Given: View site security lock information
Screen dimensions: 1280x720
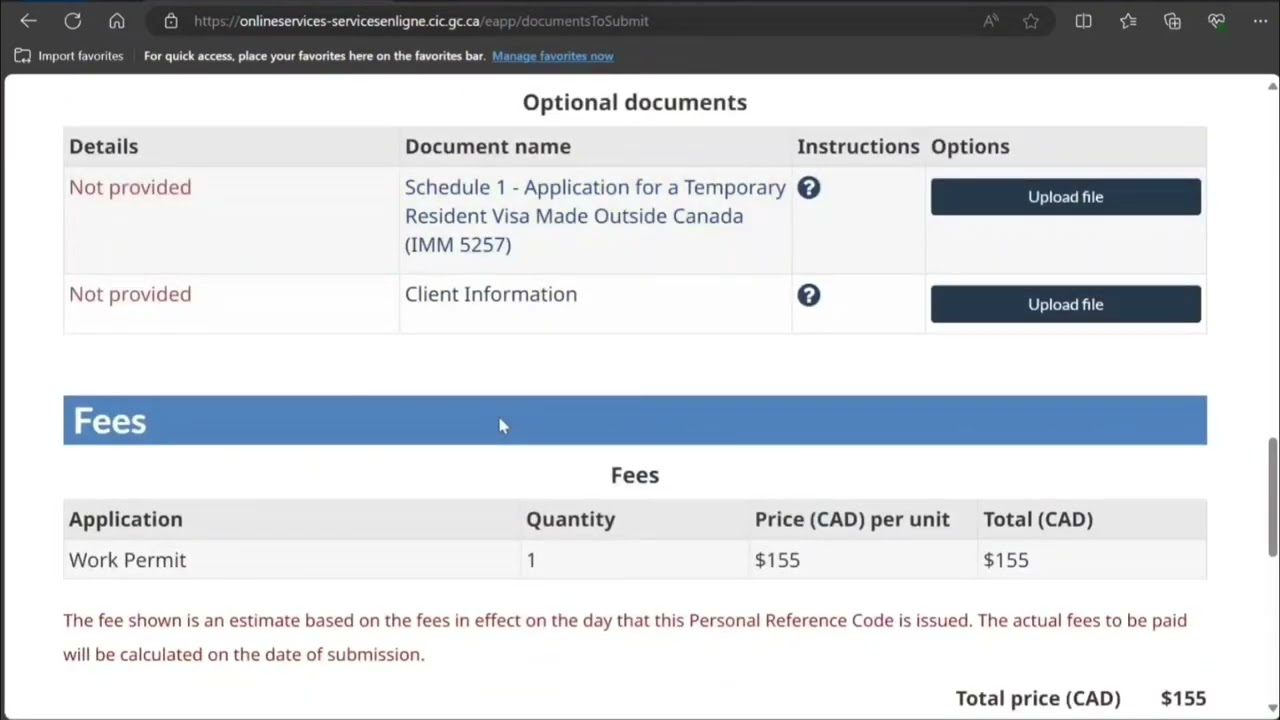Looking at the screenshot, I should (171, 21).
